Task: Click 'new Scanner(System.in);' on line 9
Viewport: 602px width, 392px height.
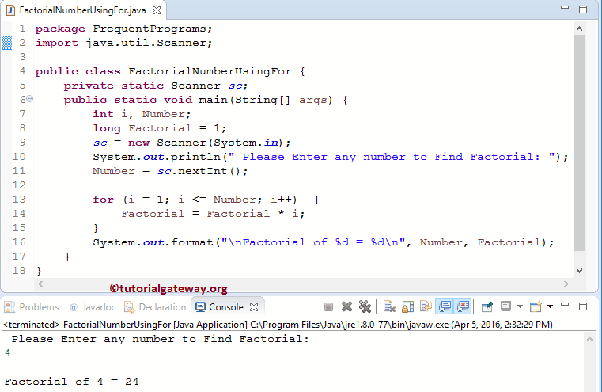Action: tap(209, 142)
